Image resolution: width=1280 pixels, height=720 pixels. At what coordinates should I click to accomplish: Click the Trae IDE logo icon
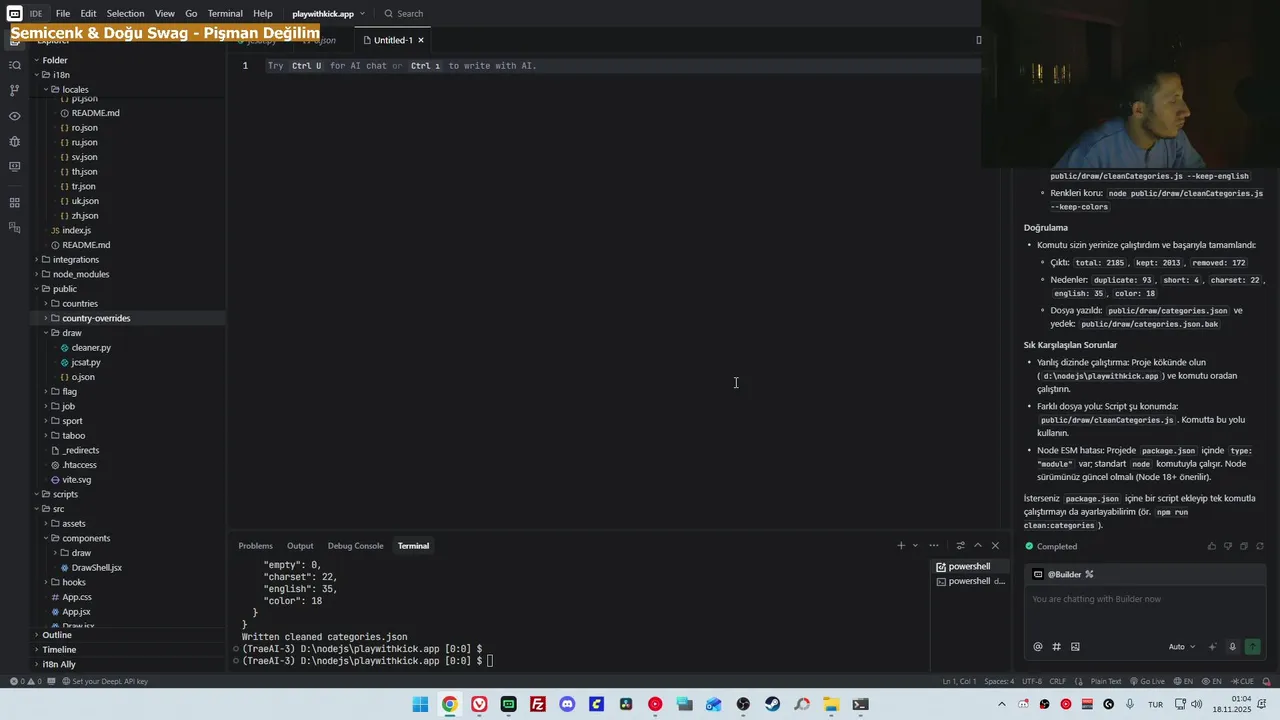coord(14,13)
